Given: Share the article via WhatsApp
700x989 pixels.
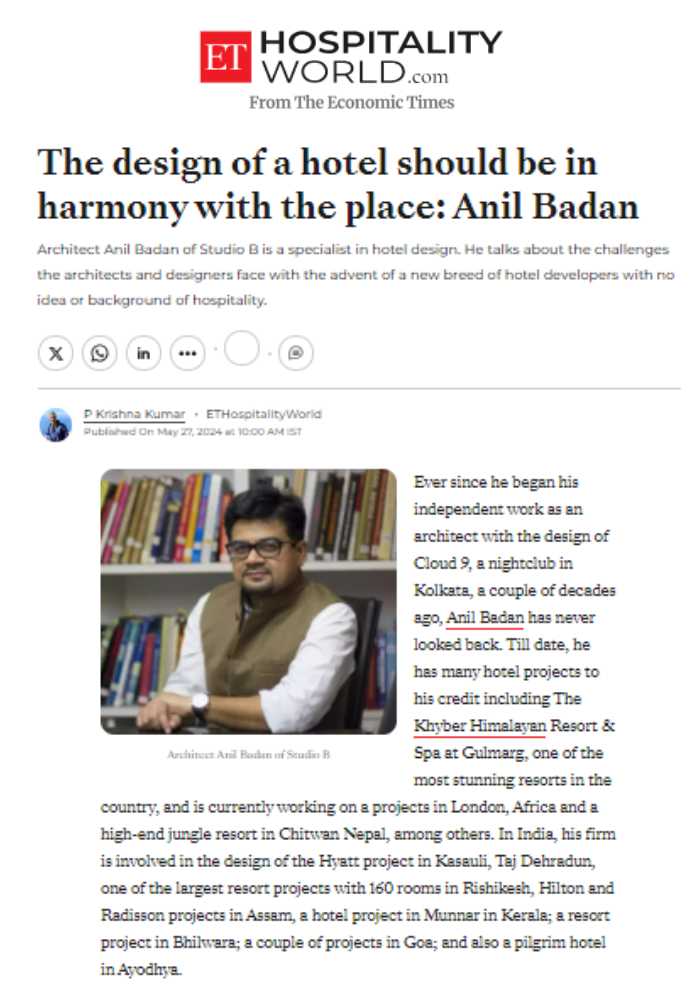Looking at the screenshot, I should pyautogui.click(x=100, y=353).
